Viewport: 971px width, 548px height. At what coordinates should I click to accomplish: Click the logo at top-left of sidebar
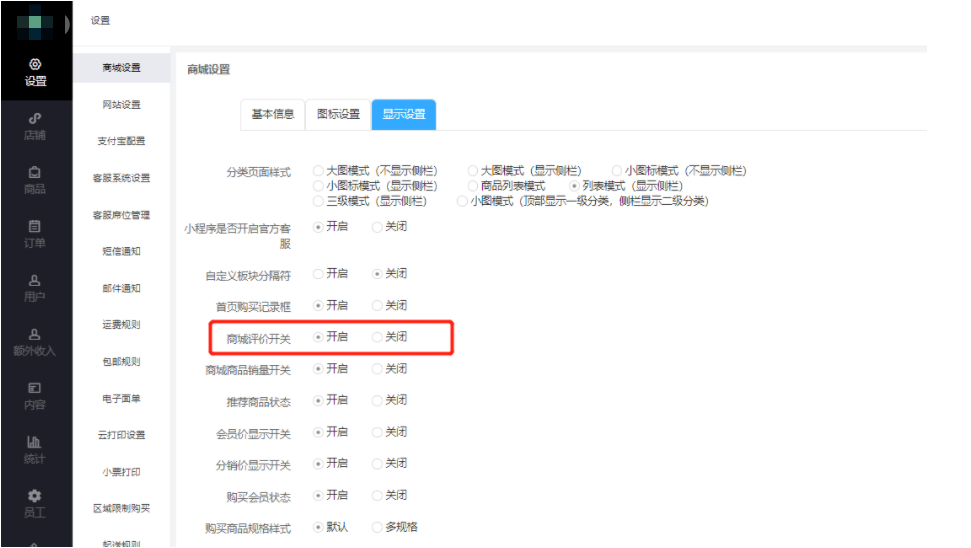point(35,22)
